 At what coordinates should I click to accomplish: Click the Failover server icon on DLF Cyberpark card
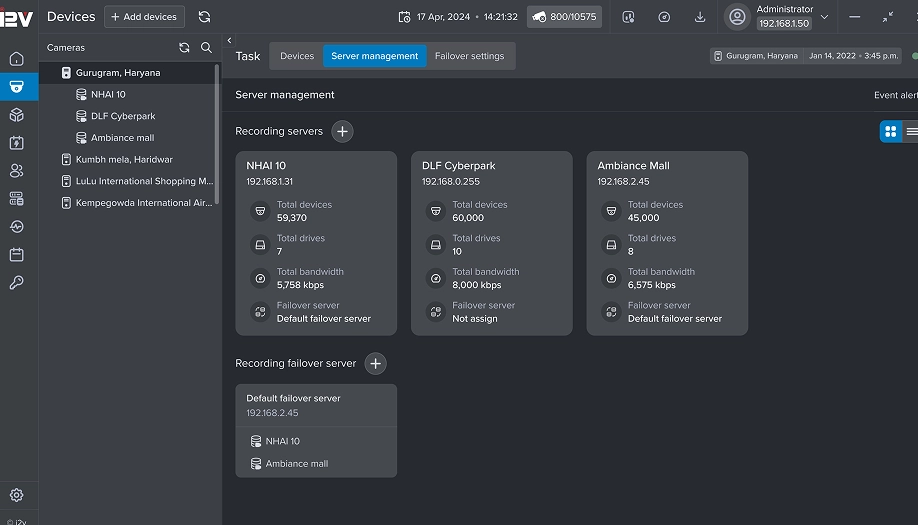click(436, 312)
